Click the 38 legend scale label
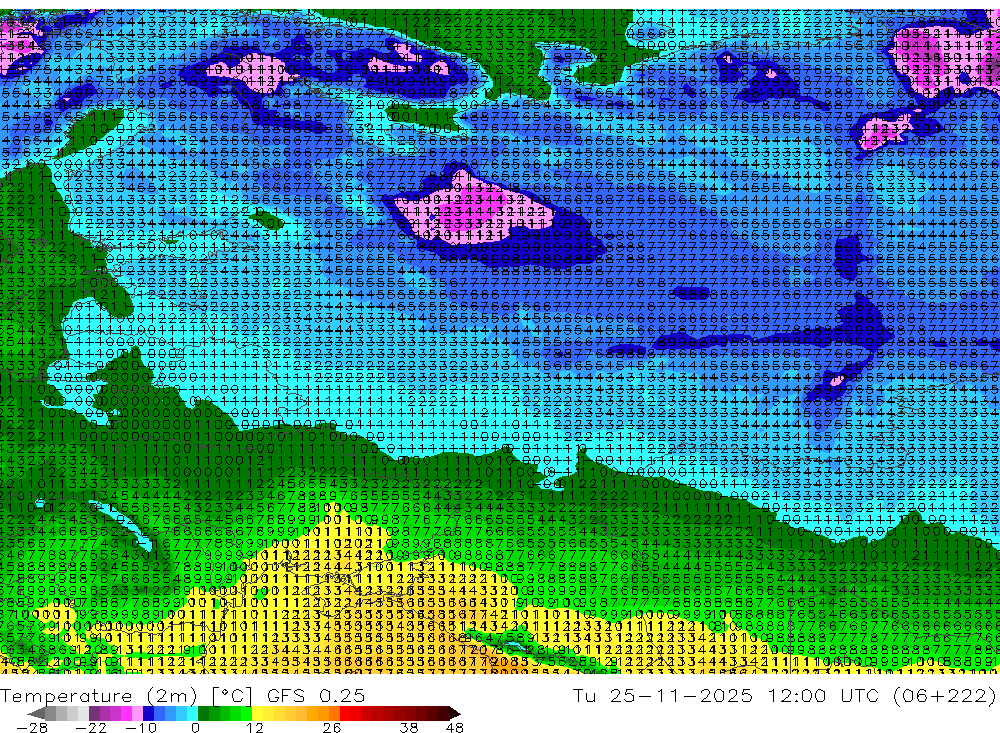 pyautogui.click(x=409, y=727)
